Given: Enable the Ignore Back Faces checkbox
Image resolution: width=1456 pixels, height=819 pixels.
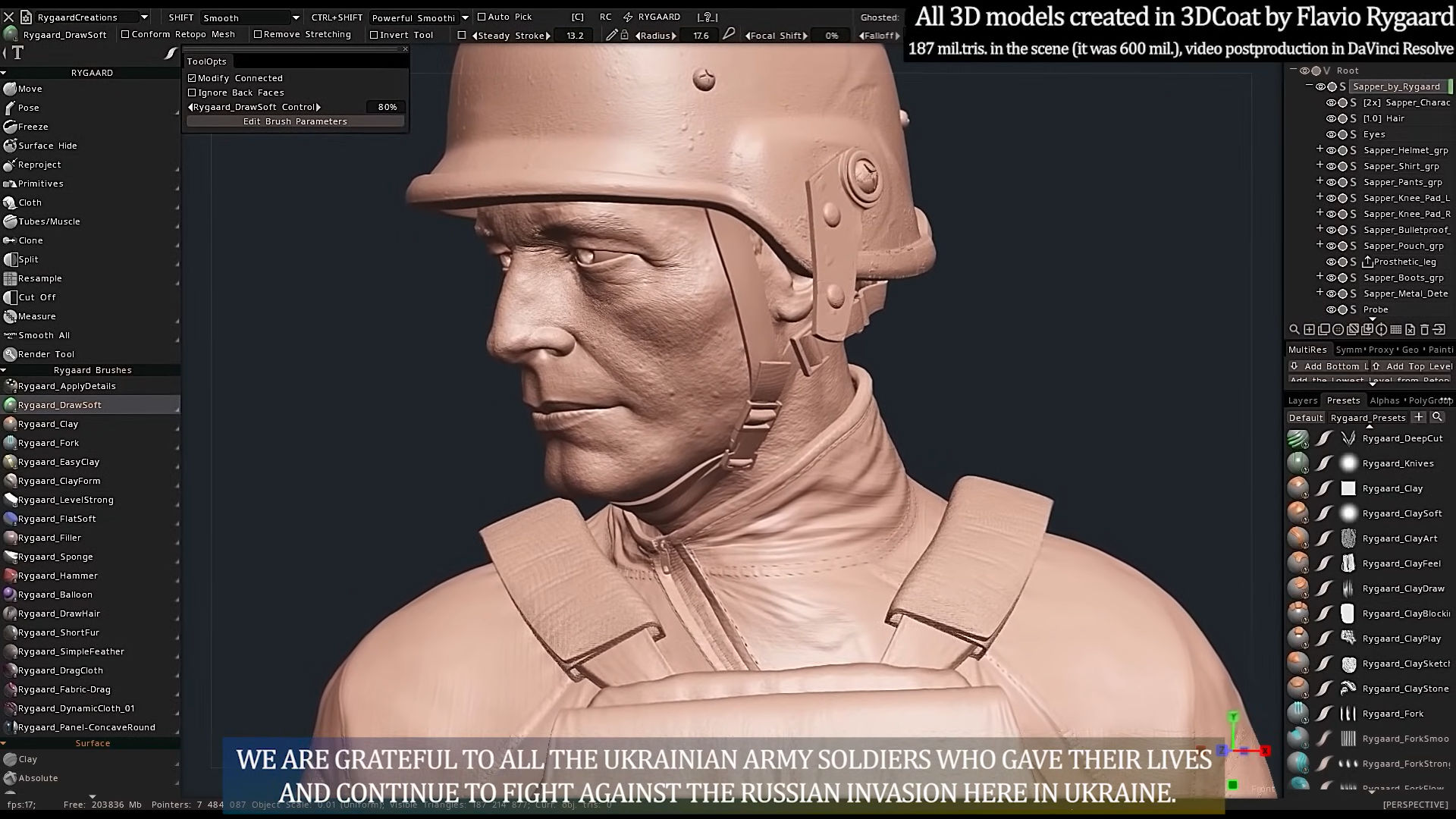Looking at the screenshot, I should 193,92.
